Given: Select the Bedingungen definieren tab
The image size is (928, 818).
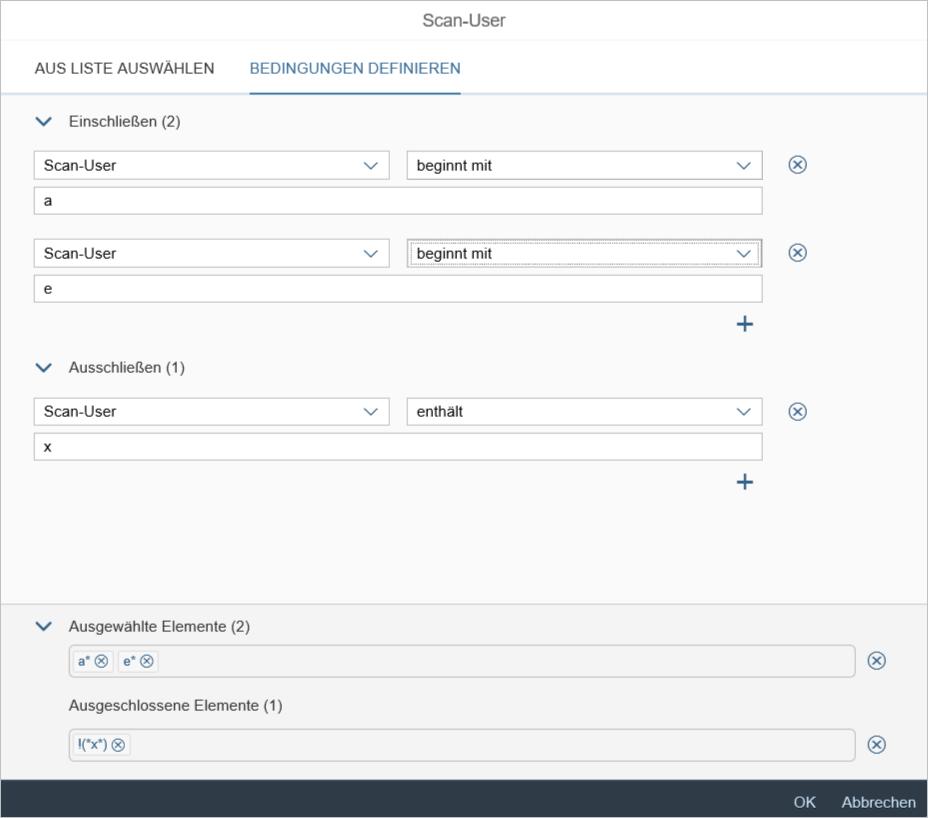Looking at the screenshot, I should pyautogui.click(x=355, y=69).
